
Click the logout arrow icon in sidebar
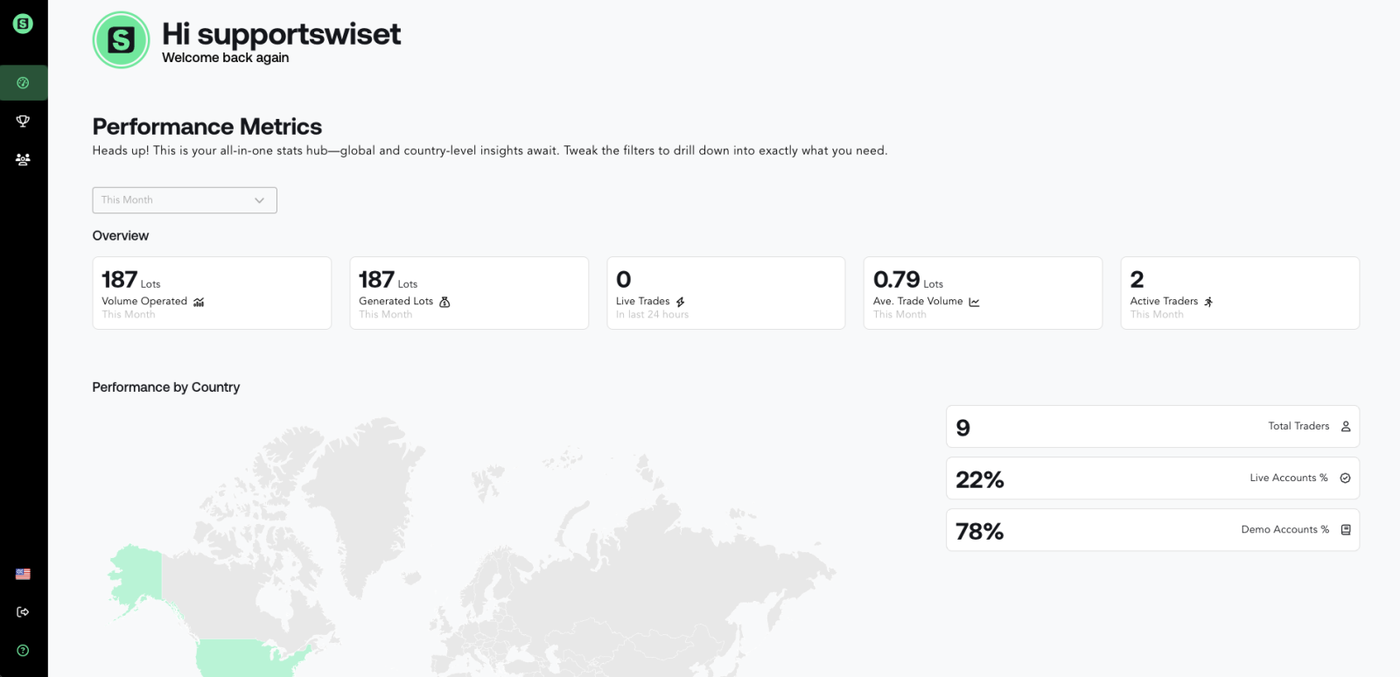pyautogui.click(x=23, y=612)
